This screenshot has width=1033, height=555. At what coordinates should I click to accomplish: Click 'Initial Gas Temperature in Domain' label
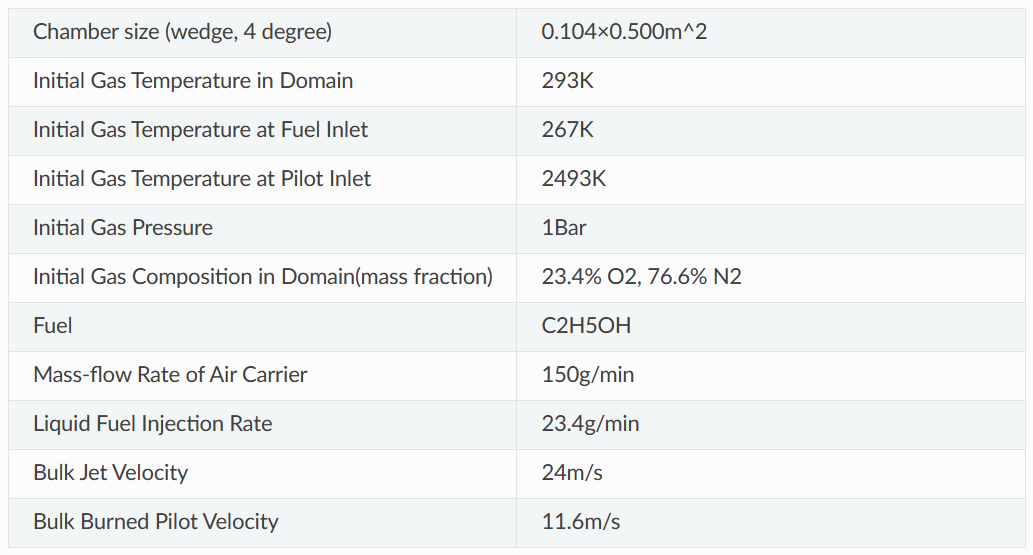click(x=193, y=80)
